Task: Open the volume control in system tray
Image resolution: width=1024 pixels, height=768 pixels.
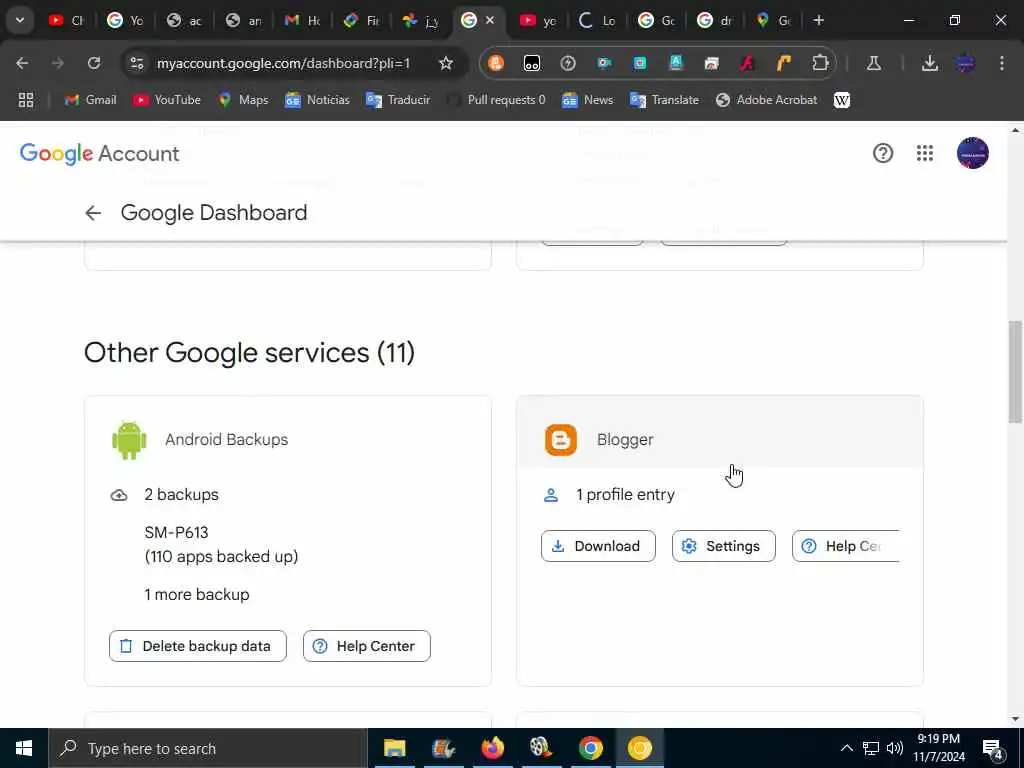Action: coord(895,748)
